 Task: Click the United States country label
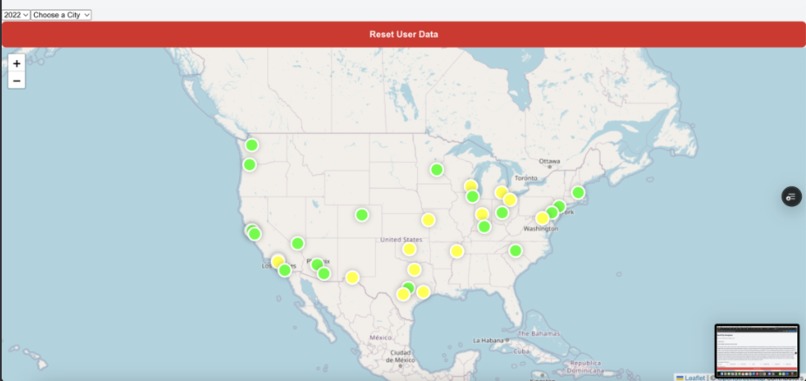click(x=401, y=240)
